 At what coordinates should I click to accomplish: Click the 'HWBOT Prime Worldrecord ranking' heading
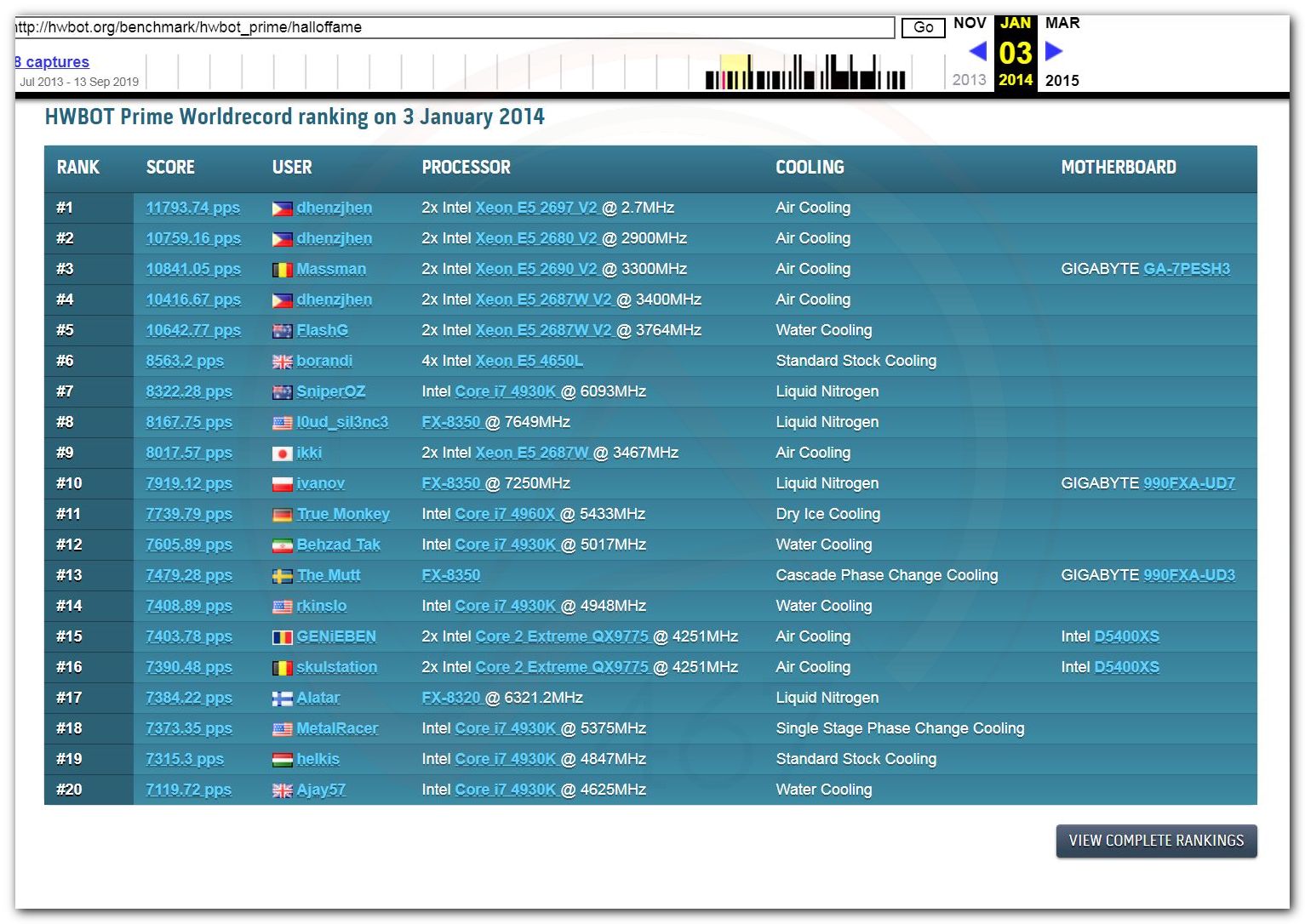(x=295, y=117)
